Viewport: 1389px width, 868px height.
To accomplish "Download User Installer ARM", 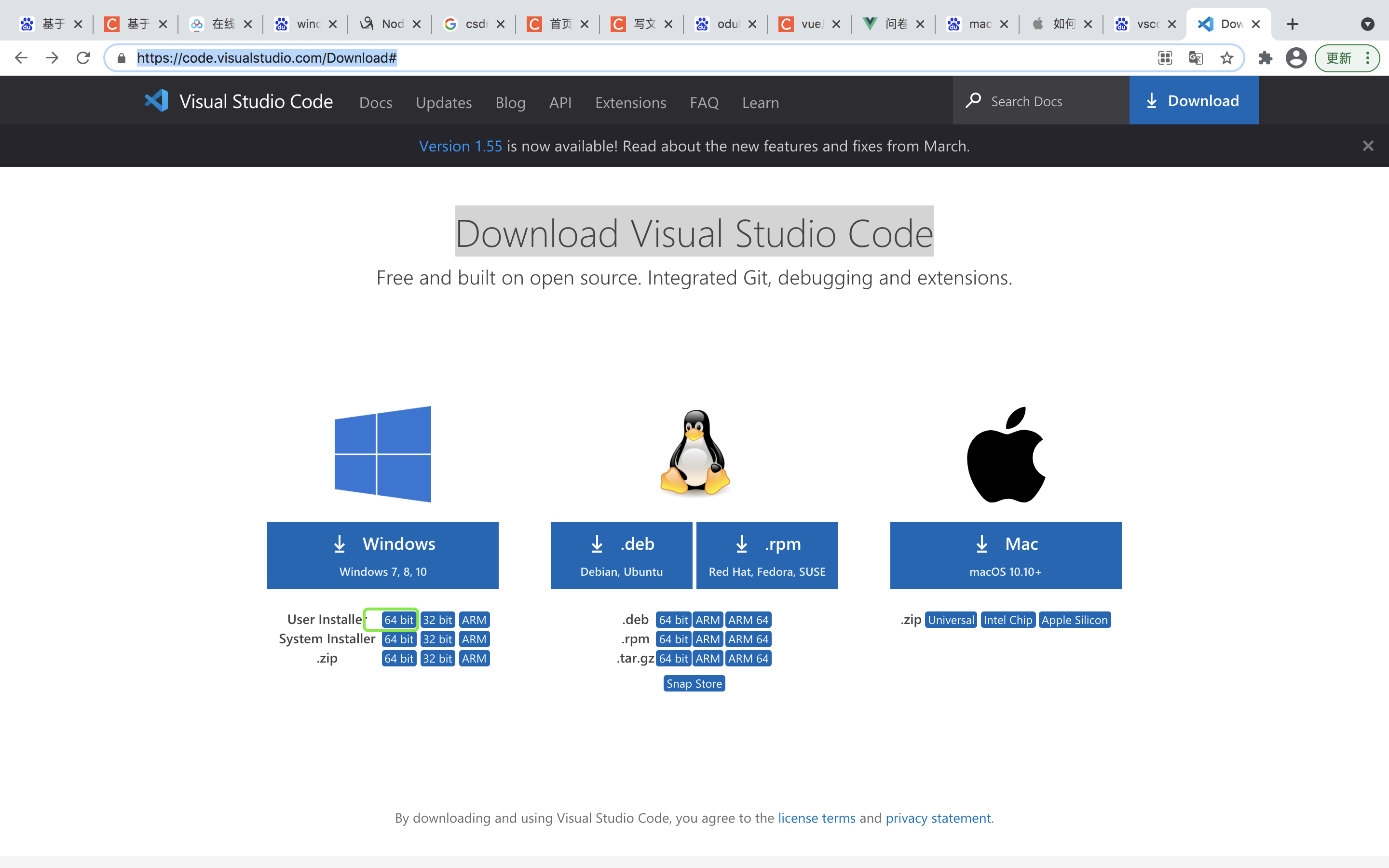I will [x=474, y=620].
